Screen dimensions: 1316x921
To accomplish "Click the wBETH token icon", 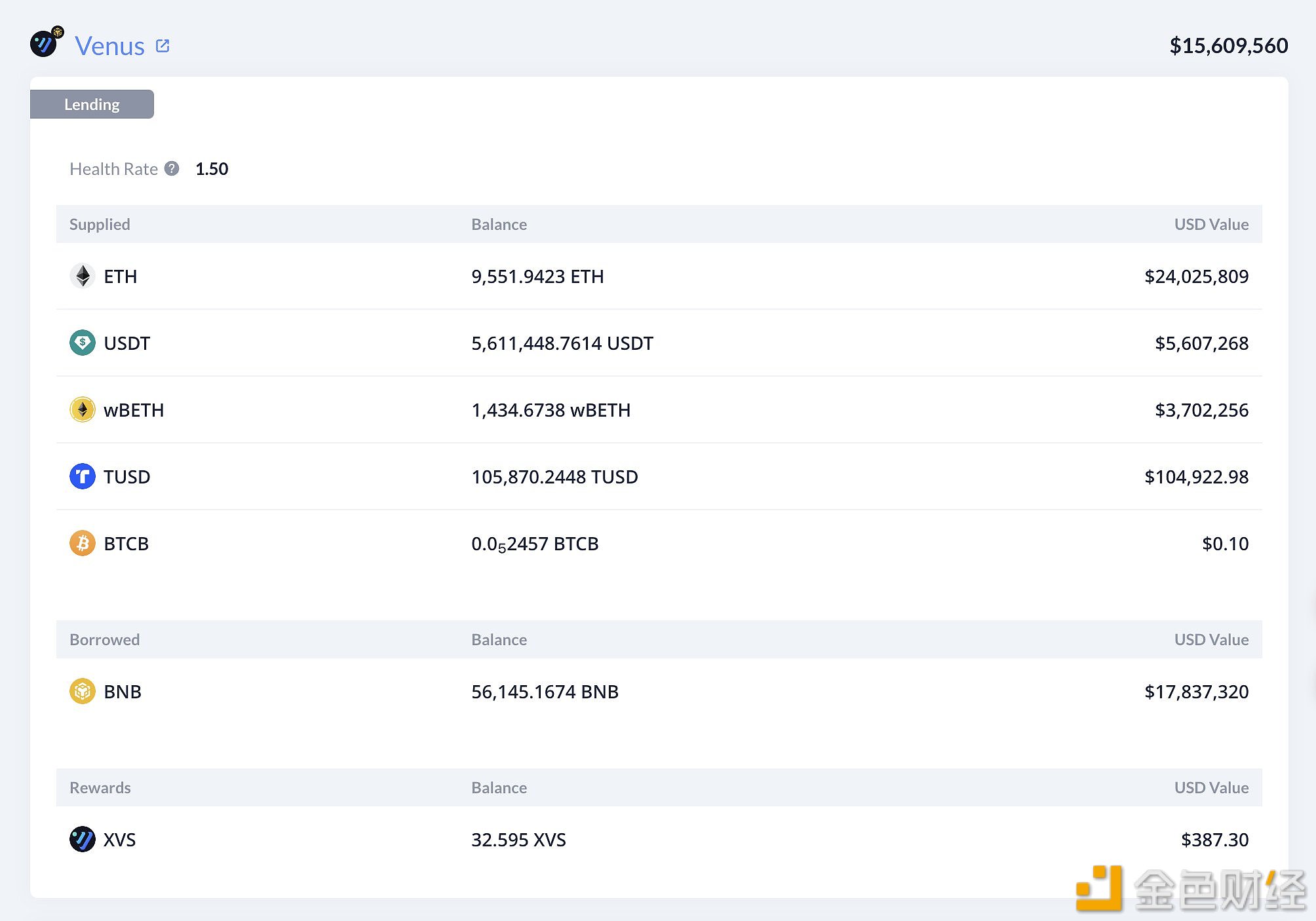I will tap(83, 409).
